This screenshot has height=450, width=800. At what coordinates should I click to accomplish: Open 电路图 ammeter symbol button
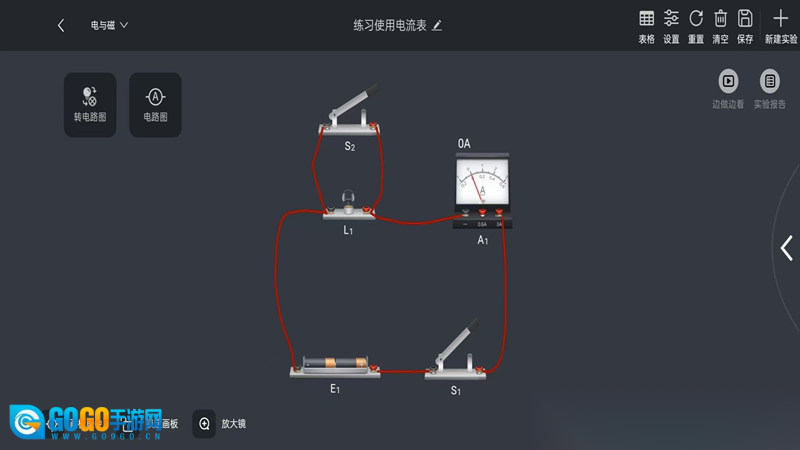[155, 105]
